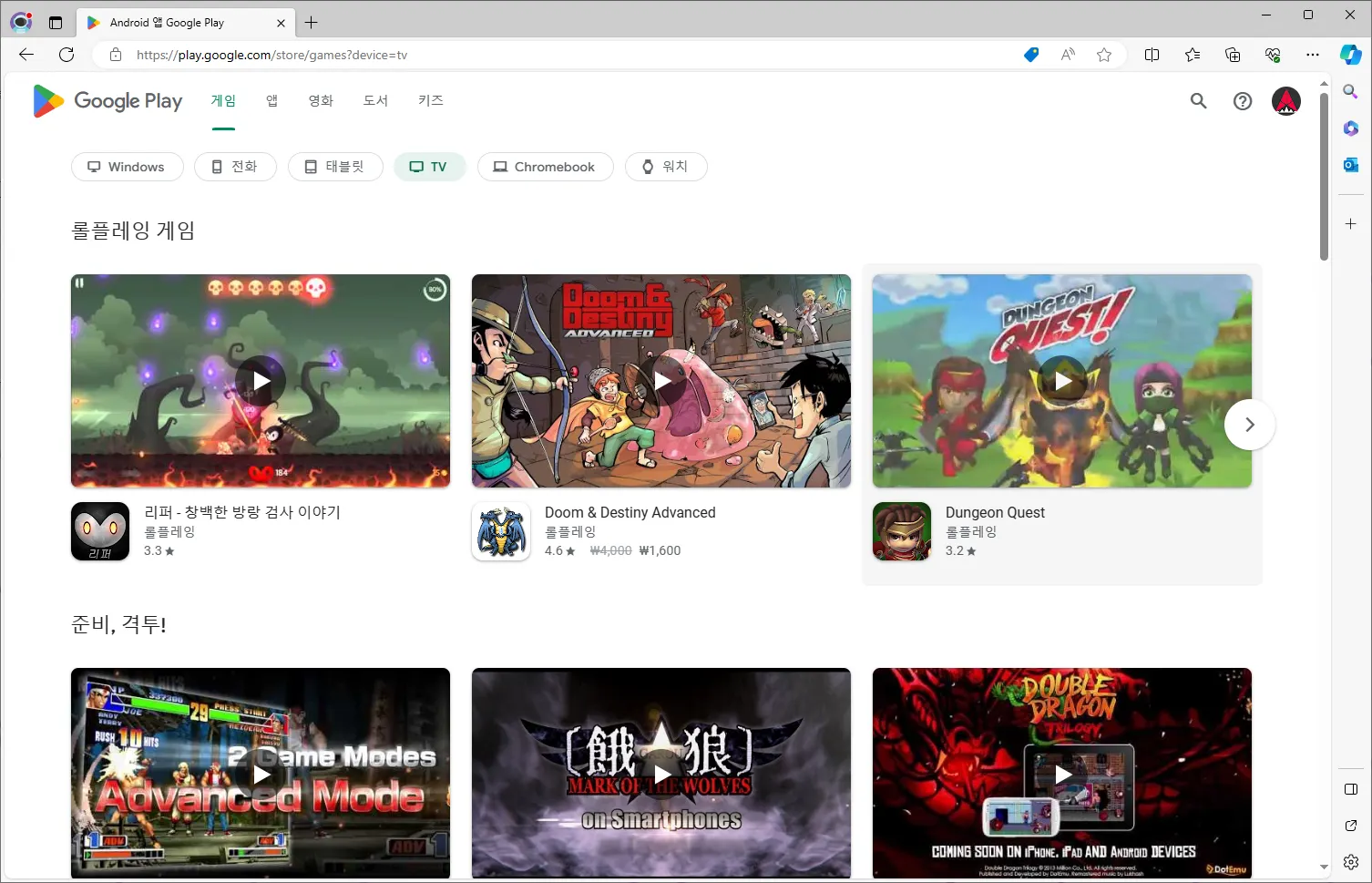The height and width of the screenshot is (883, 1372).
Task: Refresh the current page
Action: (67, 55)
